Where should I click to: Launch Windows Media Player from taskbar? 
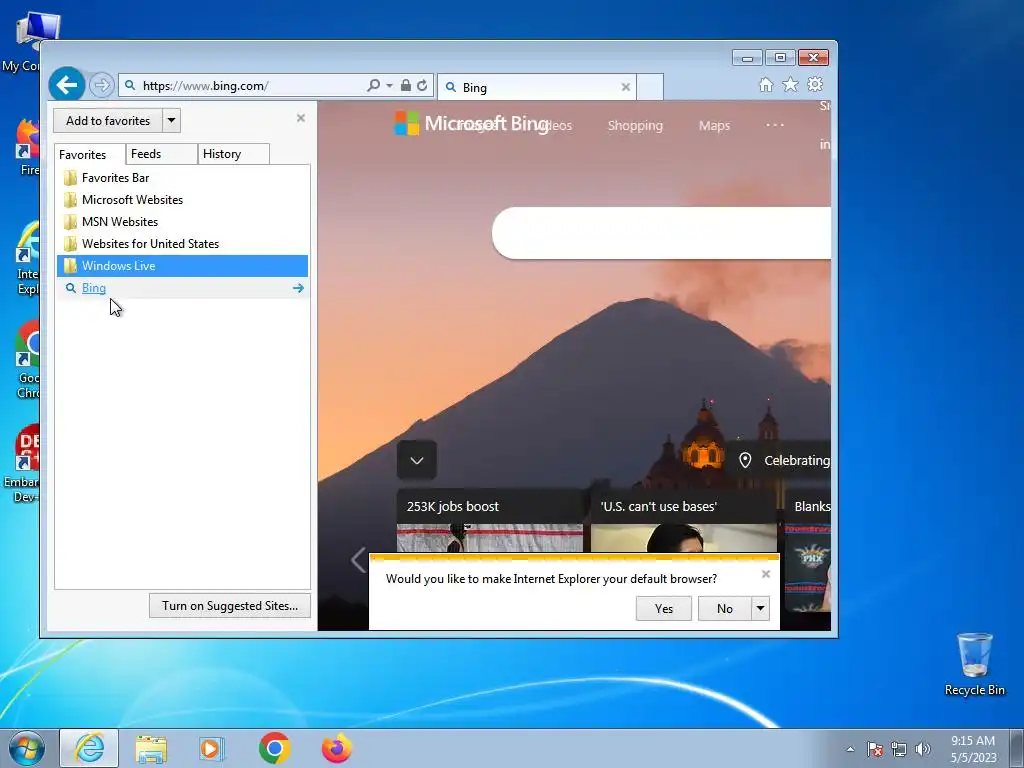(x=212, y=748)
